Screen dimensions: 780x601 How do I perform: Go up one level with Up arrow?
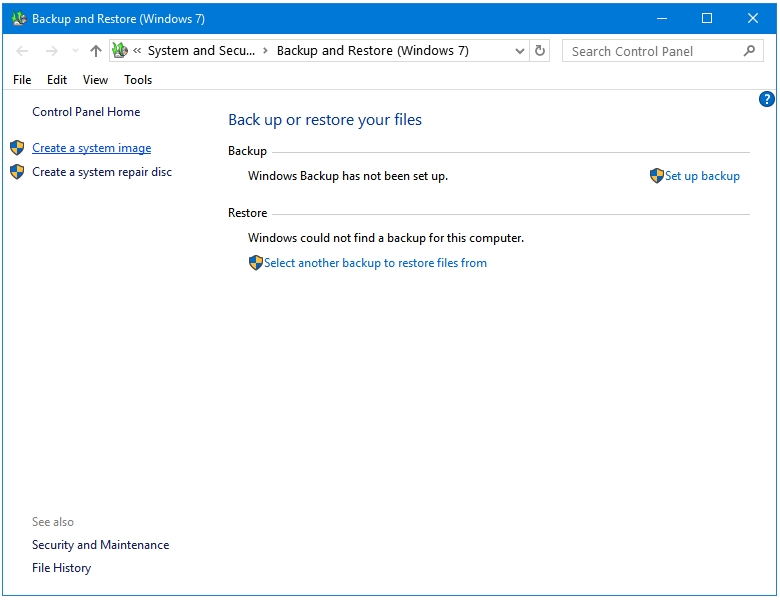(x=96, y=51)
